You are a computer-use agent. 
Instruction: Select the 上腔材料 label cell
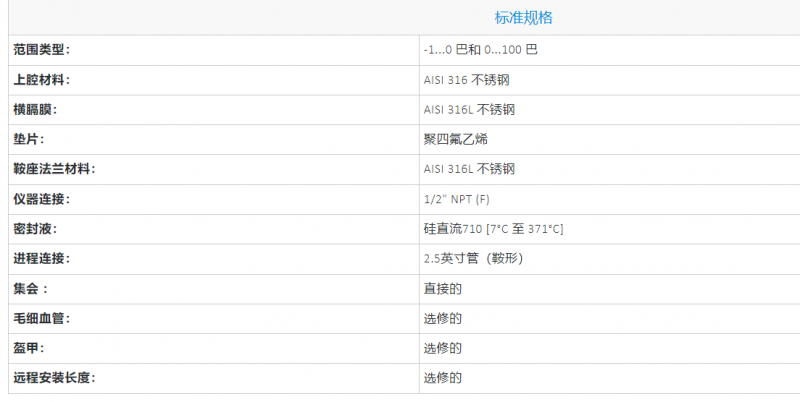click(x=41, y=79)
